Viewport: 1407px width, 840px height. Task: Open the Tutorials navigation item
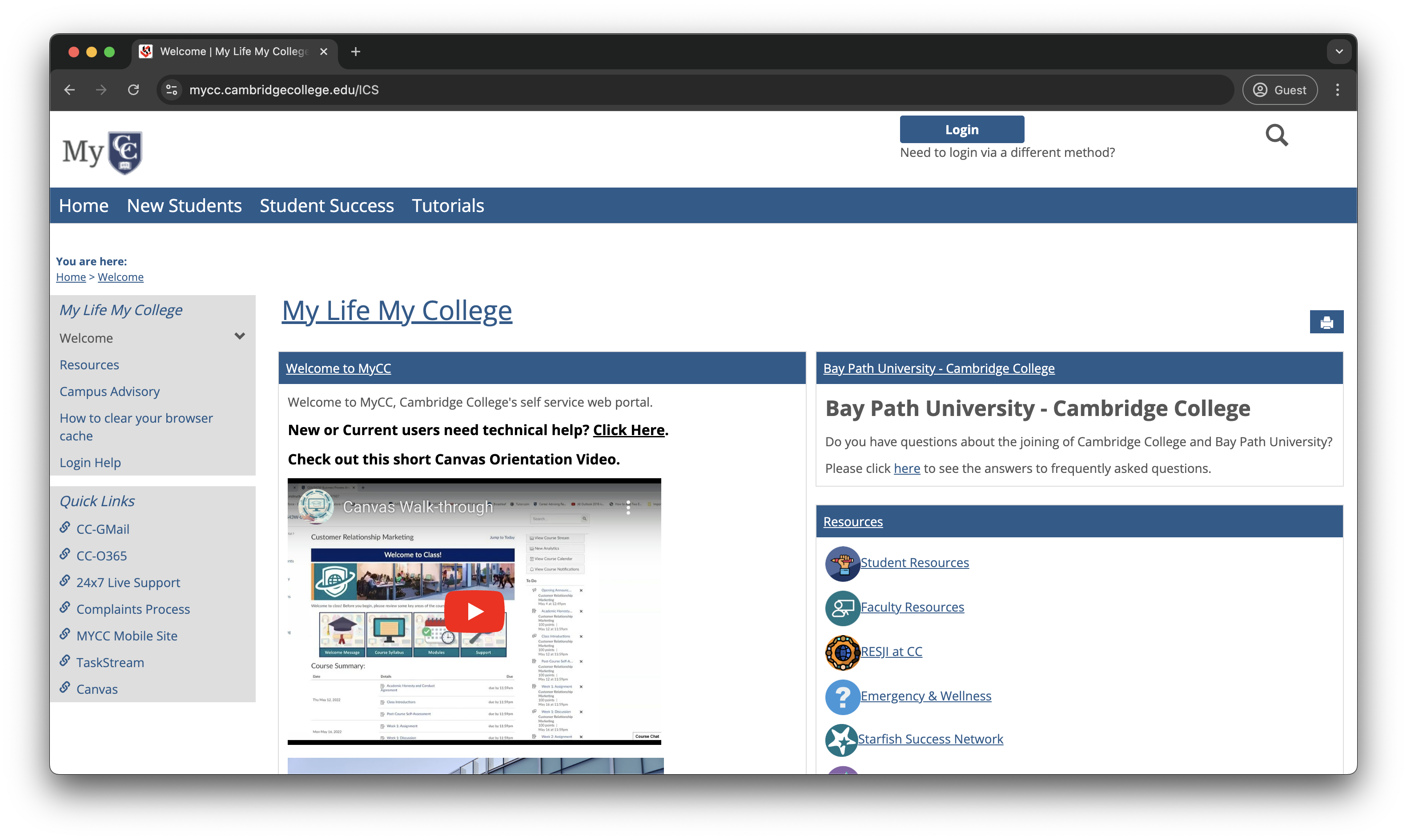(x=448, y=205)
